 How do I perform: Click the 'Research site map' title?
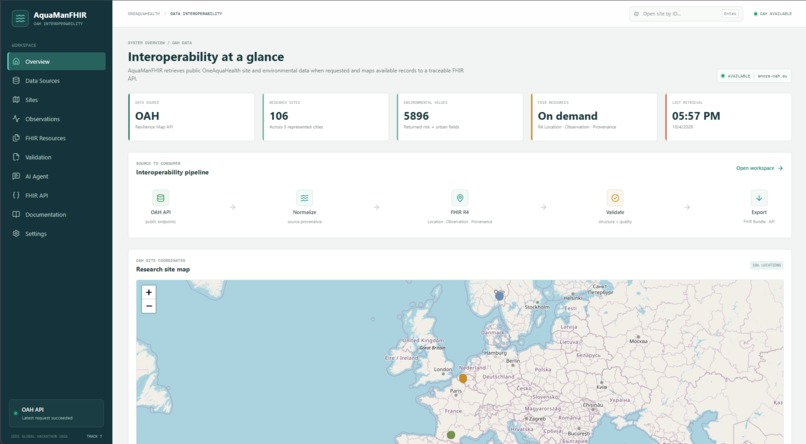coord(163,269)
